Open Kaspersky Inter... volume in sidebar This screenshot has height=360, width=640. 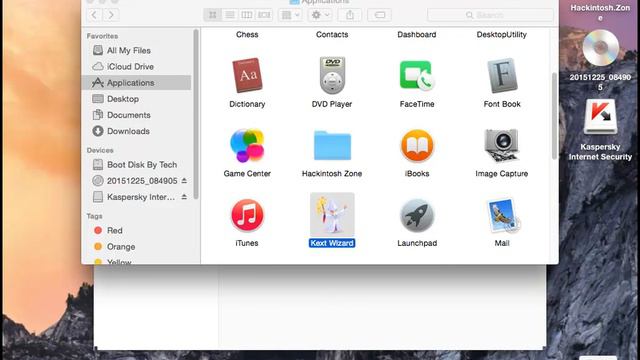(x=135, y=197)
